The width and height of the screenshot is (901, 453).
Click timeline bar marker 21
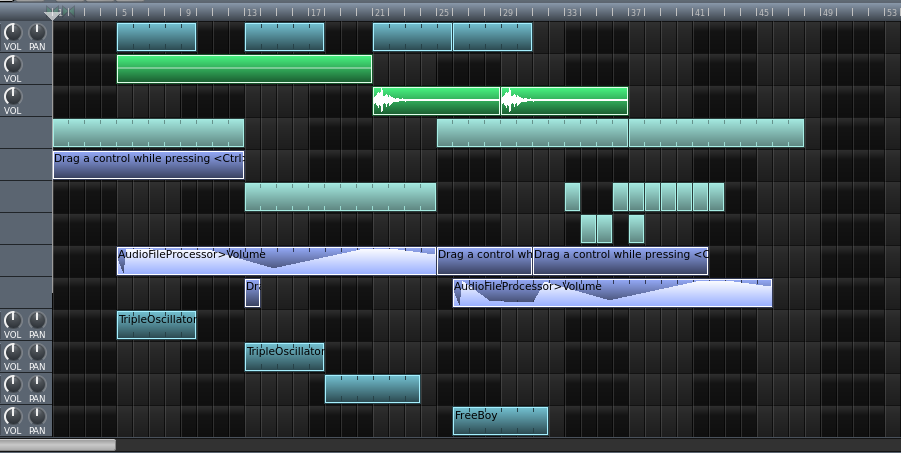380,12
